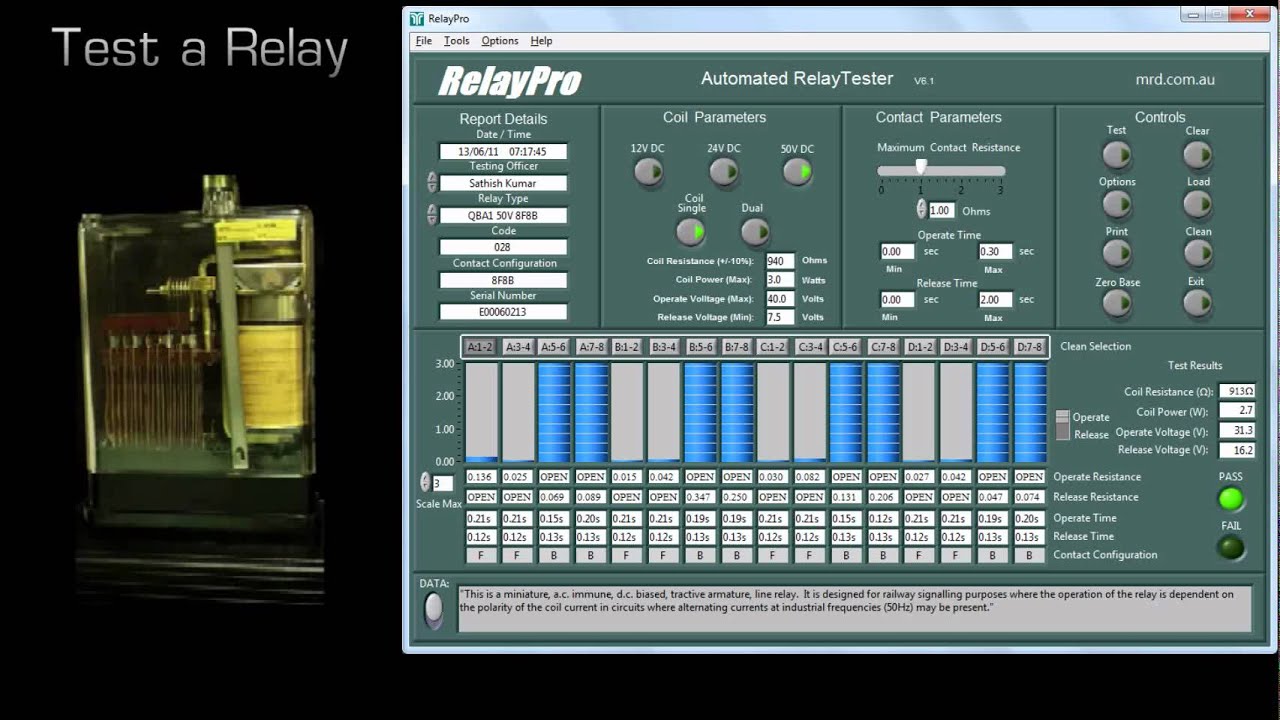Select contact D:3-4 for cleaning
Image resolution: width=1280 pixels, height=720 pixels.
pyautogui.click(x=956, y=347)
